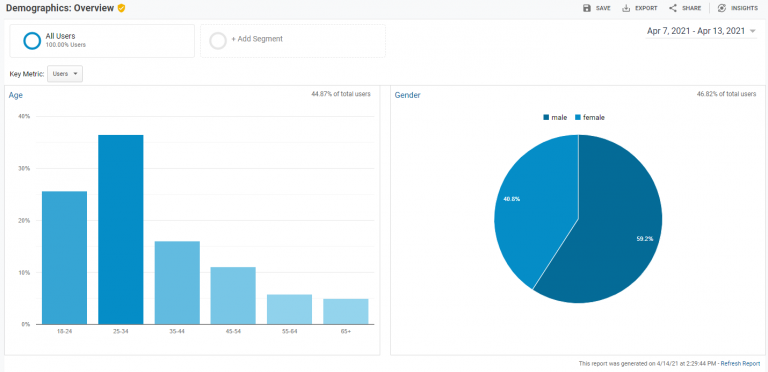Click the 25-34 age bar
This screenshot has height=372, width=768.
click(121, 230)
